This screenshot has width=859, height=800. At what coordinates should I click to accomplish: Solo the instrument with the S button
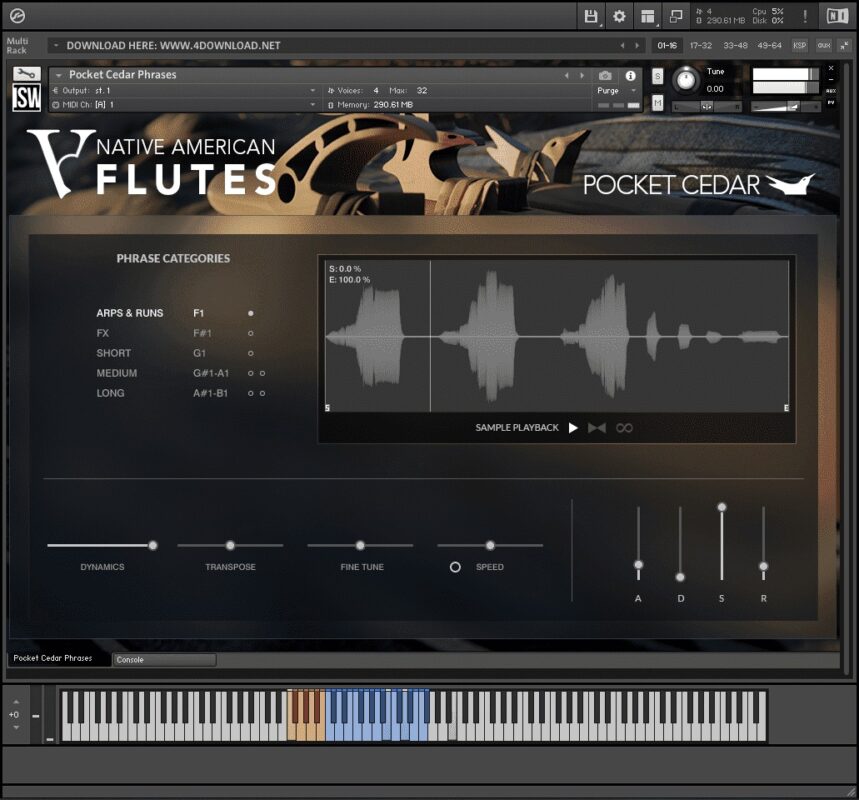point(657,76)
